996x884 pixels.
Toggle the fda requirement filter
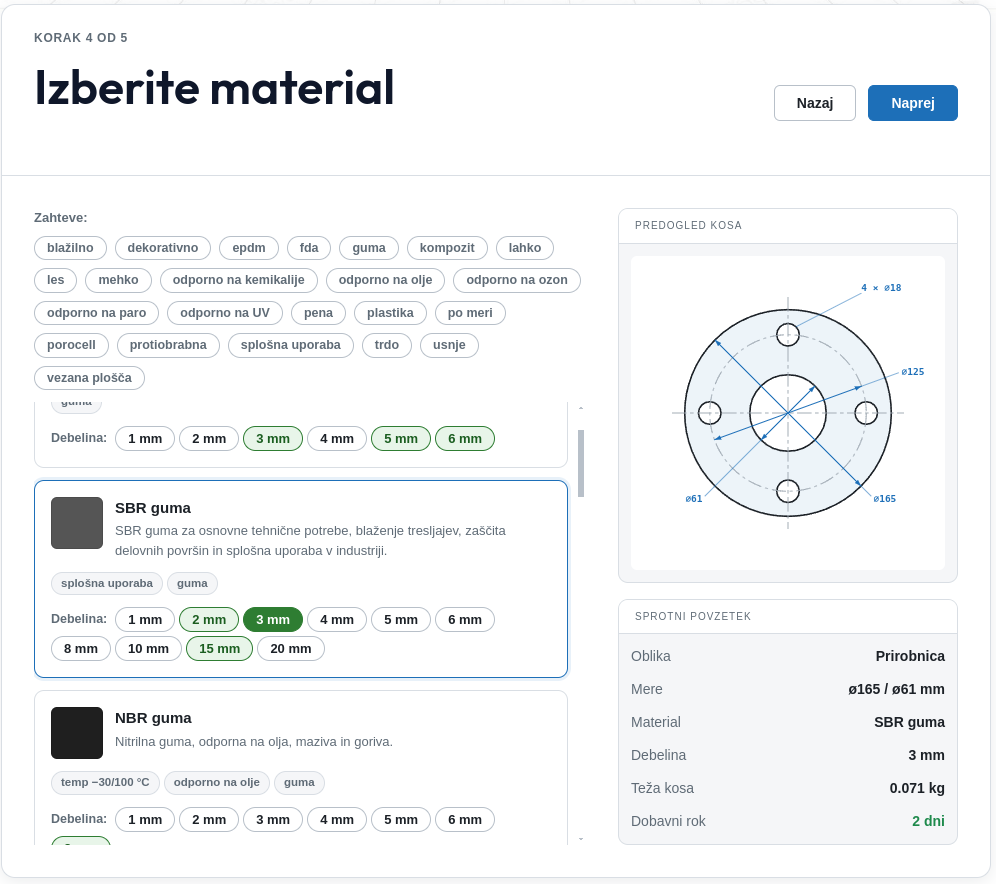pyautogui.click(x=309, y=248)
